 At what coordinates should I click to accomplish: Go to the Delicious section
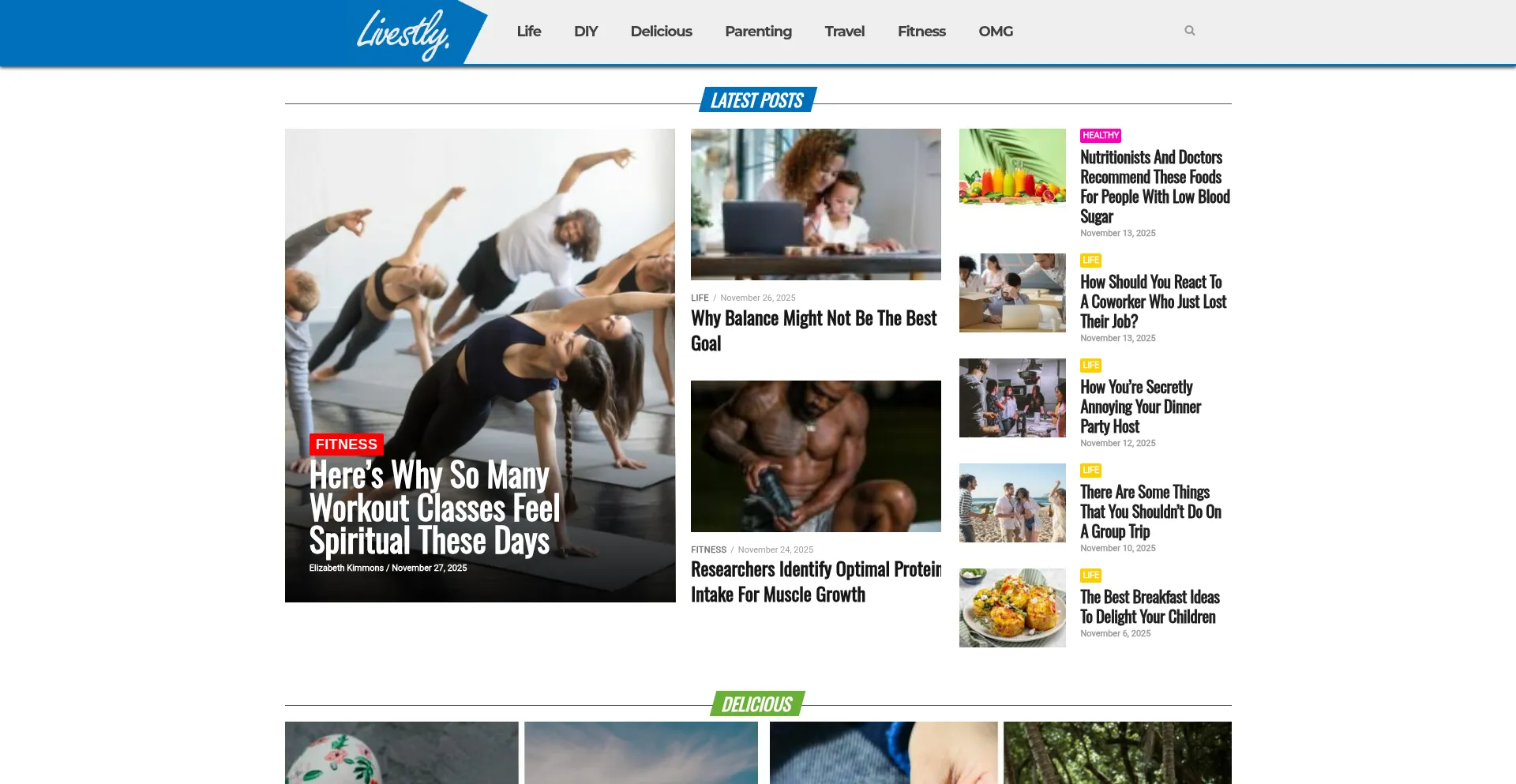tap(661, 32)
